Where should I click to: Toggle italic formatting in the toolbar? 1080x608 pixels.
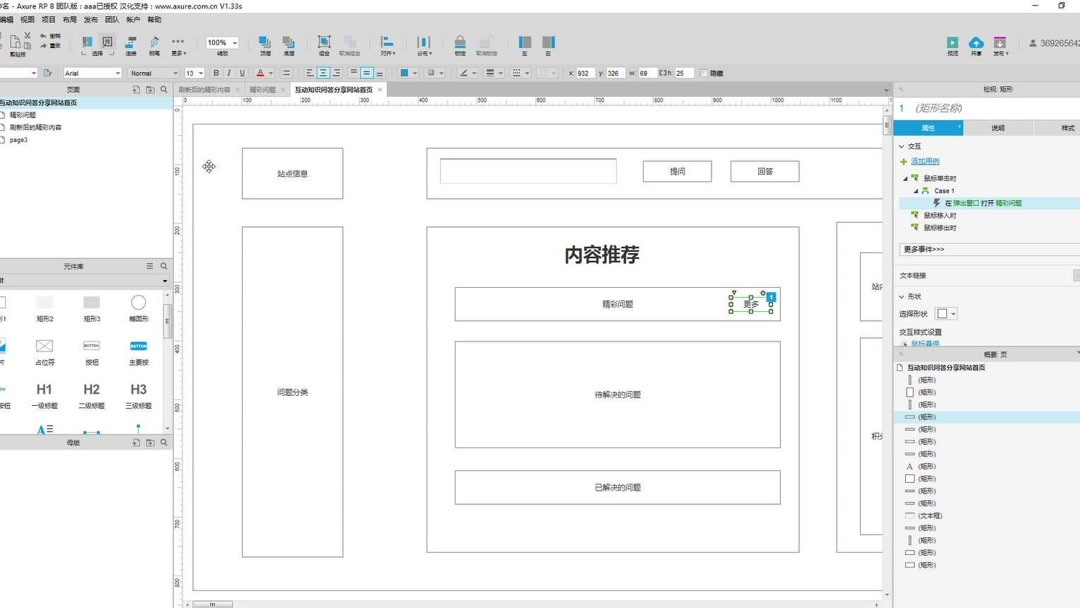click(228, 72)
